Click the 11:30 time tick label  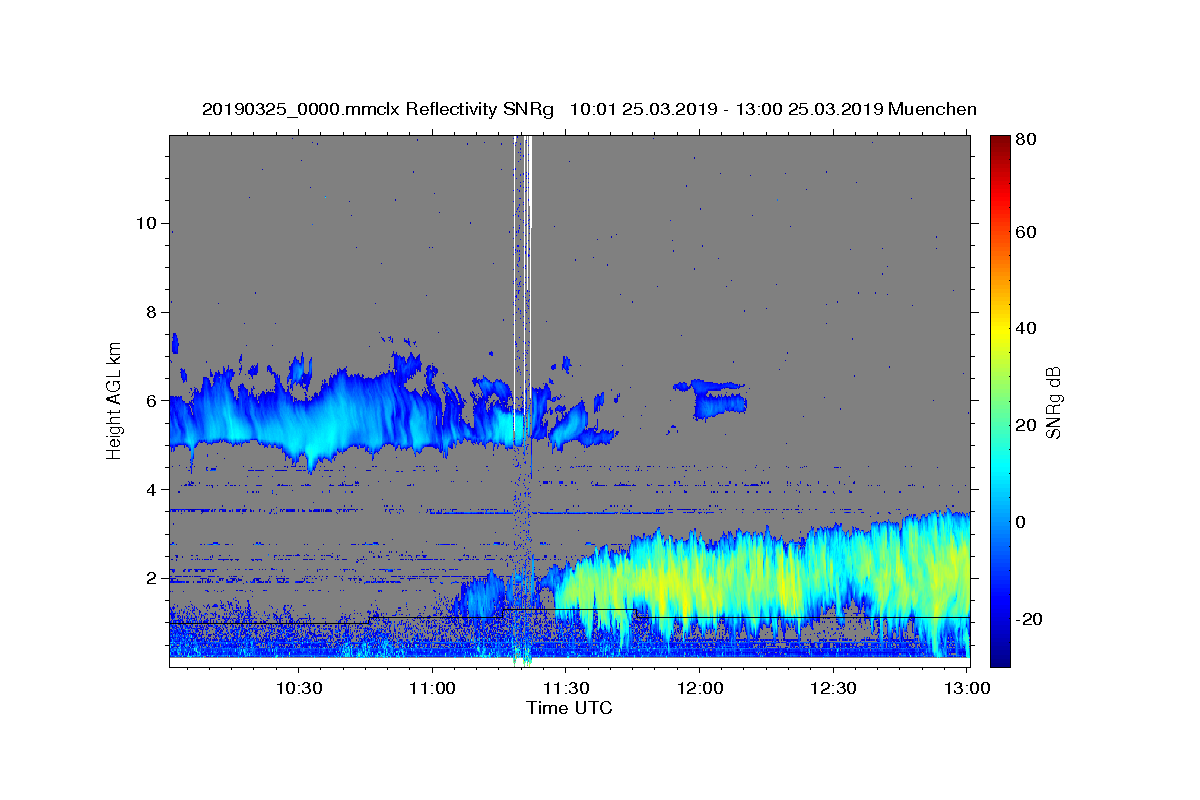[566, 688]
